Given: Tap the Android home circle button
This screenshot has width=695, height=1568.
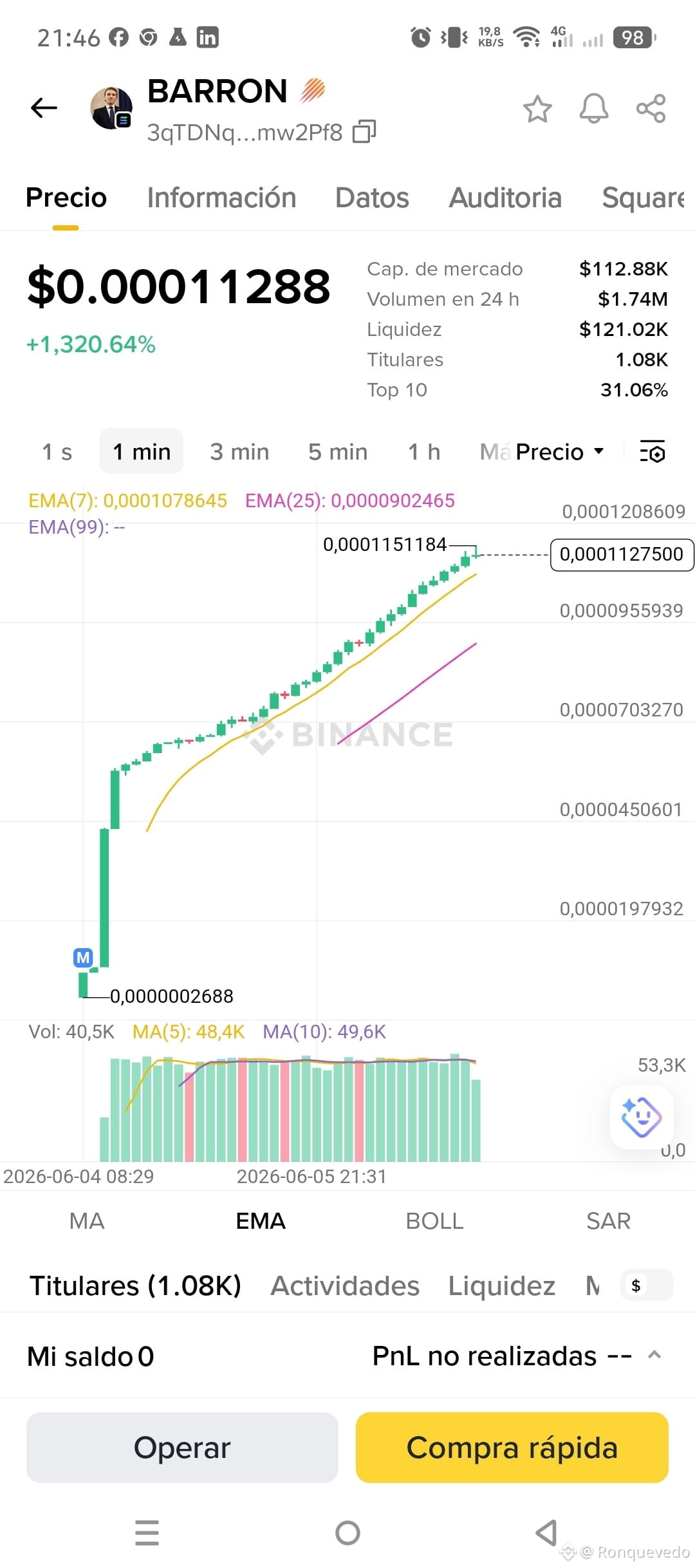Looking at the screenshot, I should (x=347, y=1533).
